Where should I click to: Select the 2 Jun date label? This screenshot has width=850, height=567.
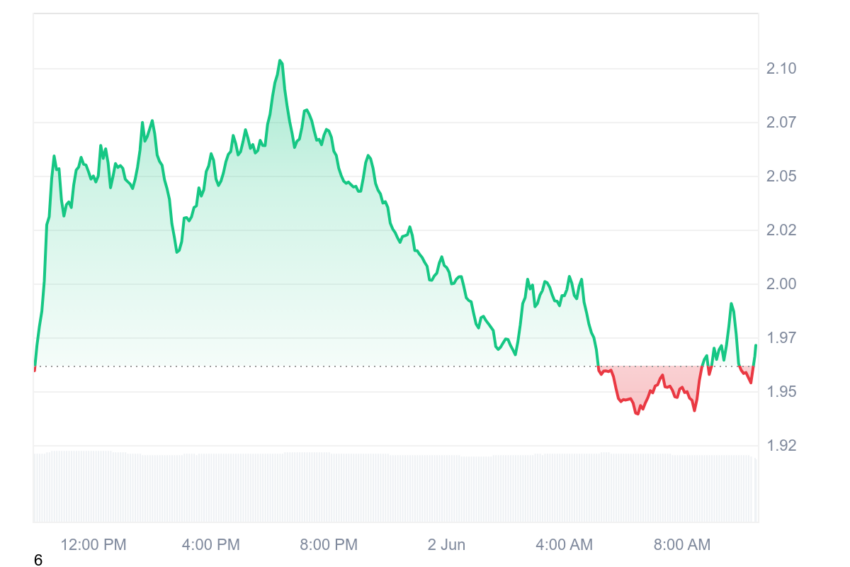tap(446, 545)
